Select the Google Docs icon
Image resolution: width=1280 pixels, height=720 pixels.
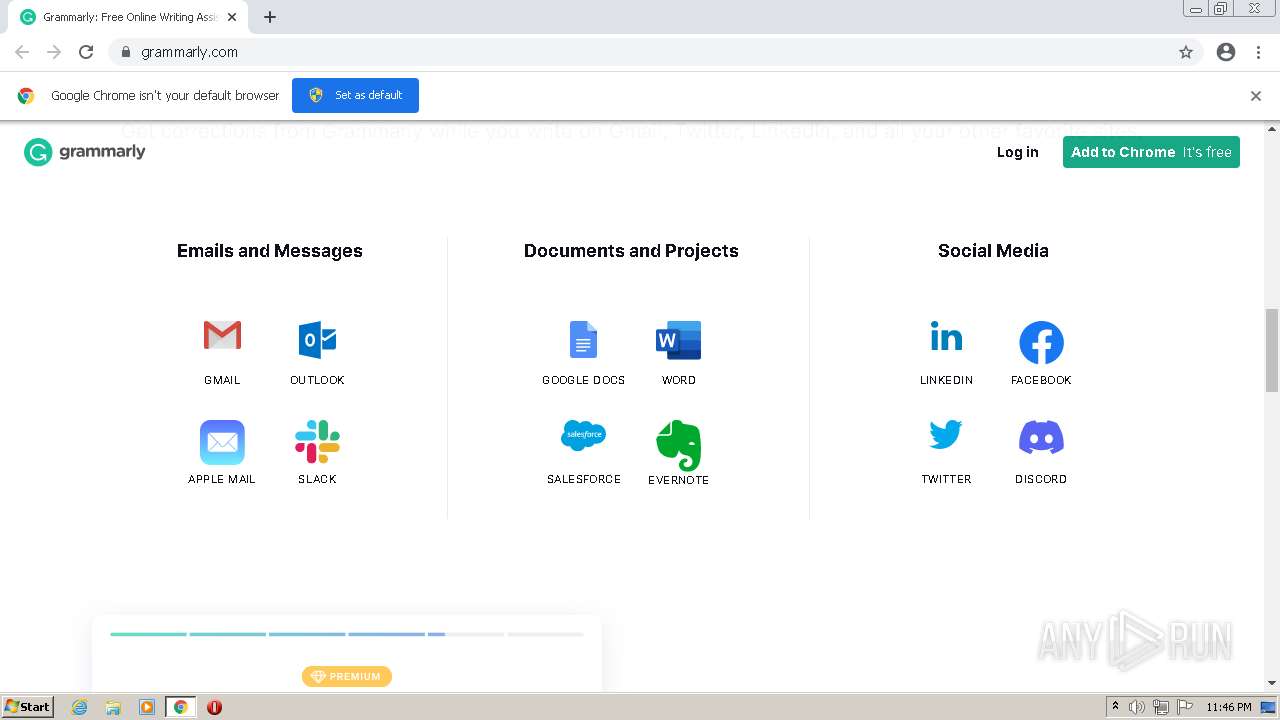[583, 340]
